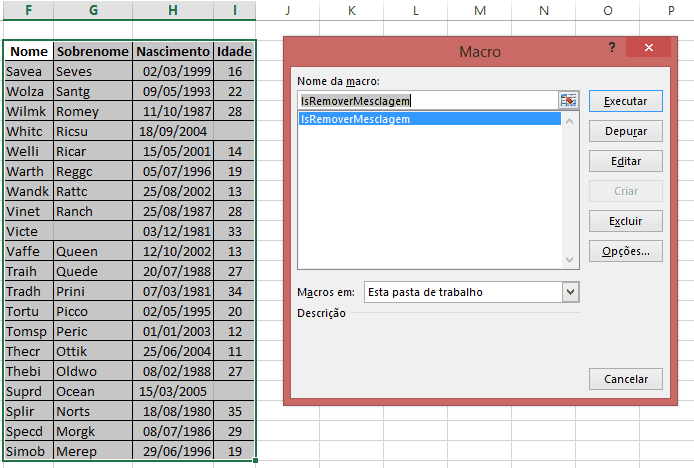
Task: Click the date cell 25/08/1987
Action: pos(173,212)
